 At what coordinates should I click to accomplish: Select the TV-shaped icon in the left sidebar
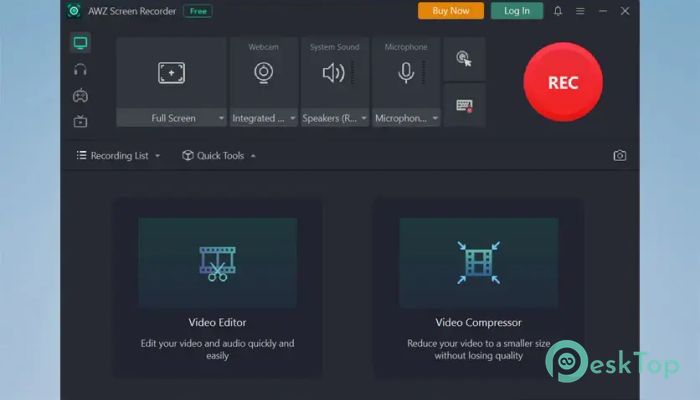pyautogui.click(x=80, y=121)
